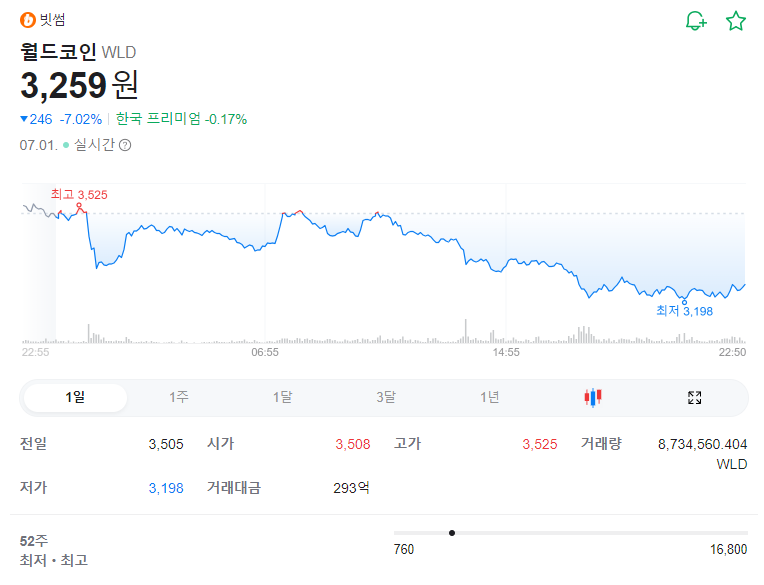Image resolution: width=764 pixels, height=585 pixels.
Task: Click the 한국 프리미엄 -0.17% label
Action: pos(181,119)
